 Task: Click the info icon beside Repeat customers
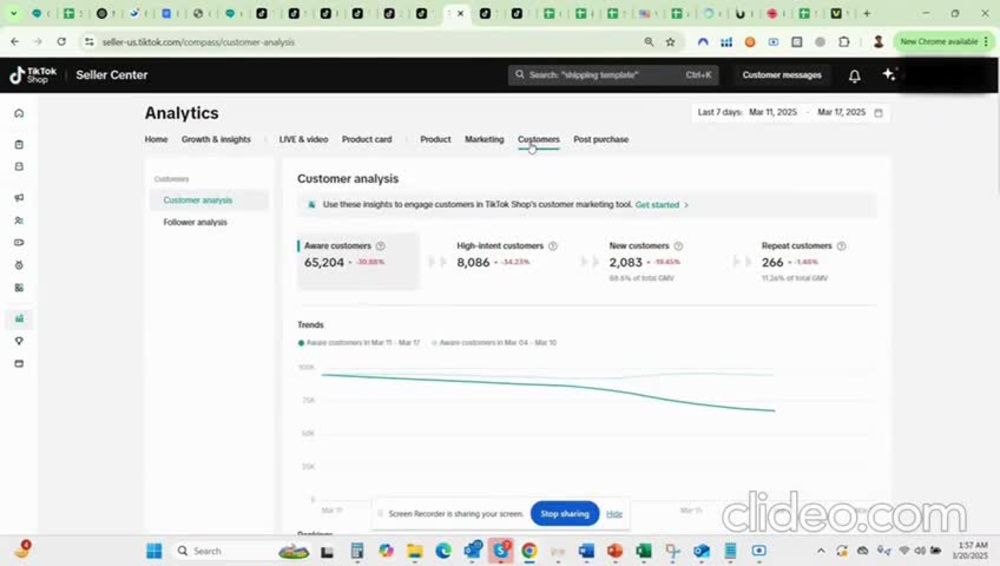(841, 246)
